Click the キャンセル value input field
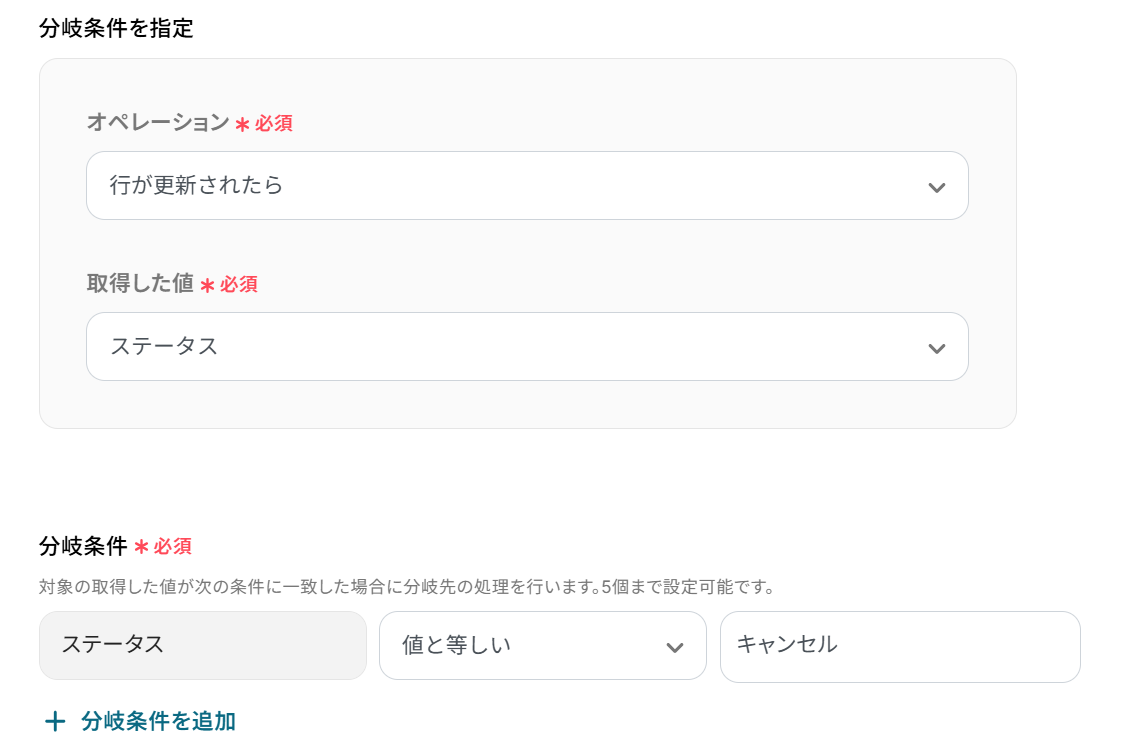 [x=899, y=646]
